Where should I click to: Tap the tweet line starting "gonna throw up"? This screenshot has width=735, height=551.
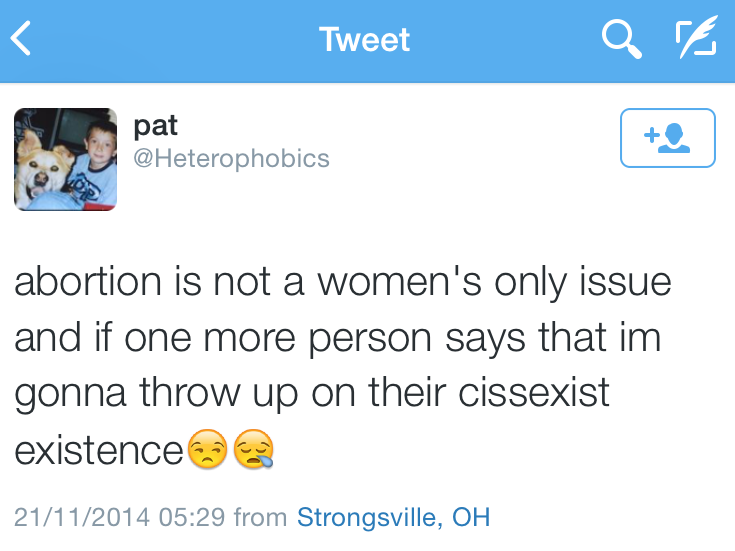(311, 393)
